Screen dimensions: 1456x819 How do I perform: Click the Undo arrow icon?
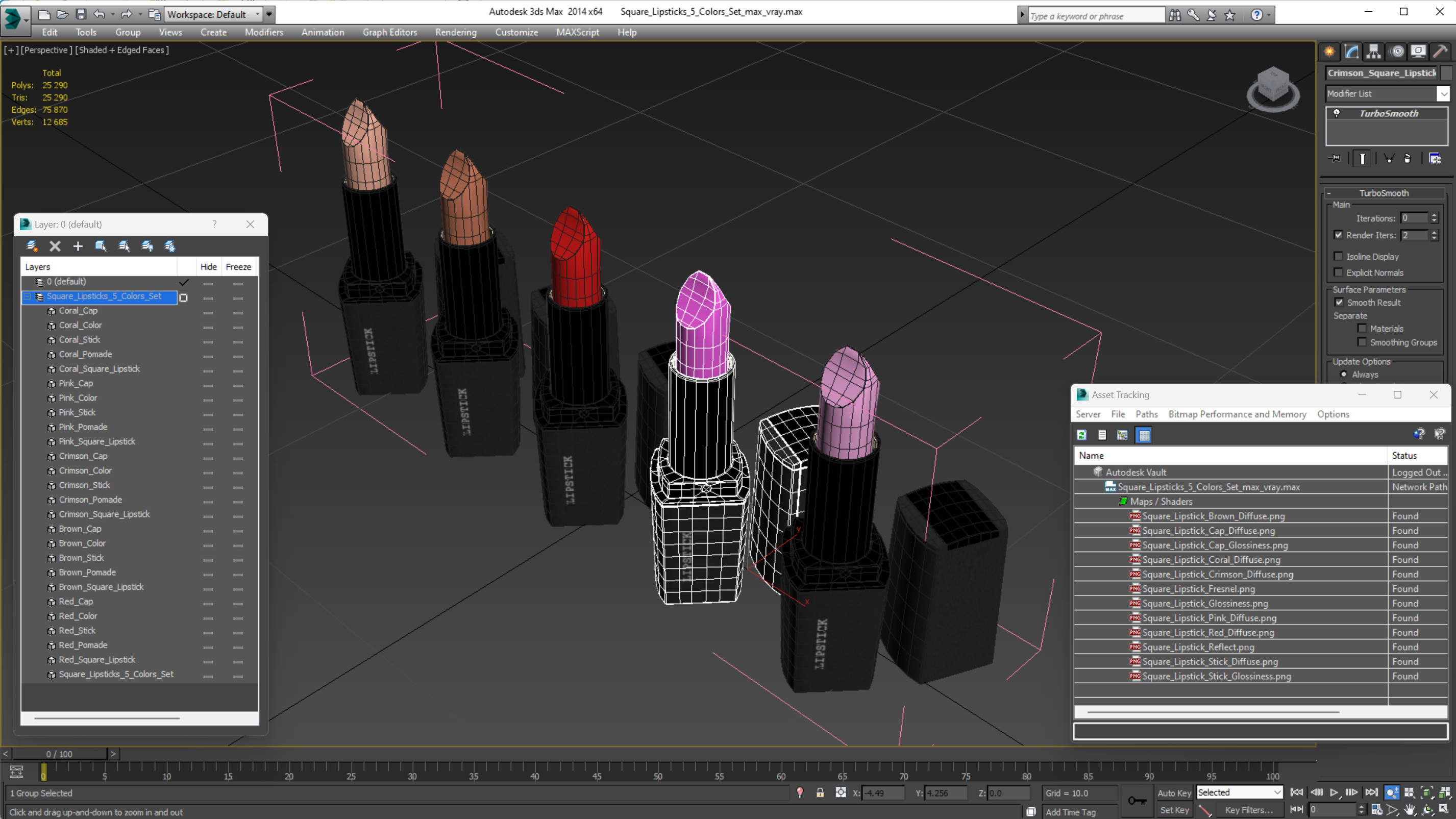(99, 14)
